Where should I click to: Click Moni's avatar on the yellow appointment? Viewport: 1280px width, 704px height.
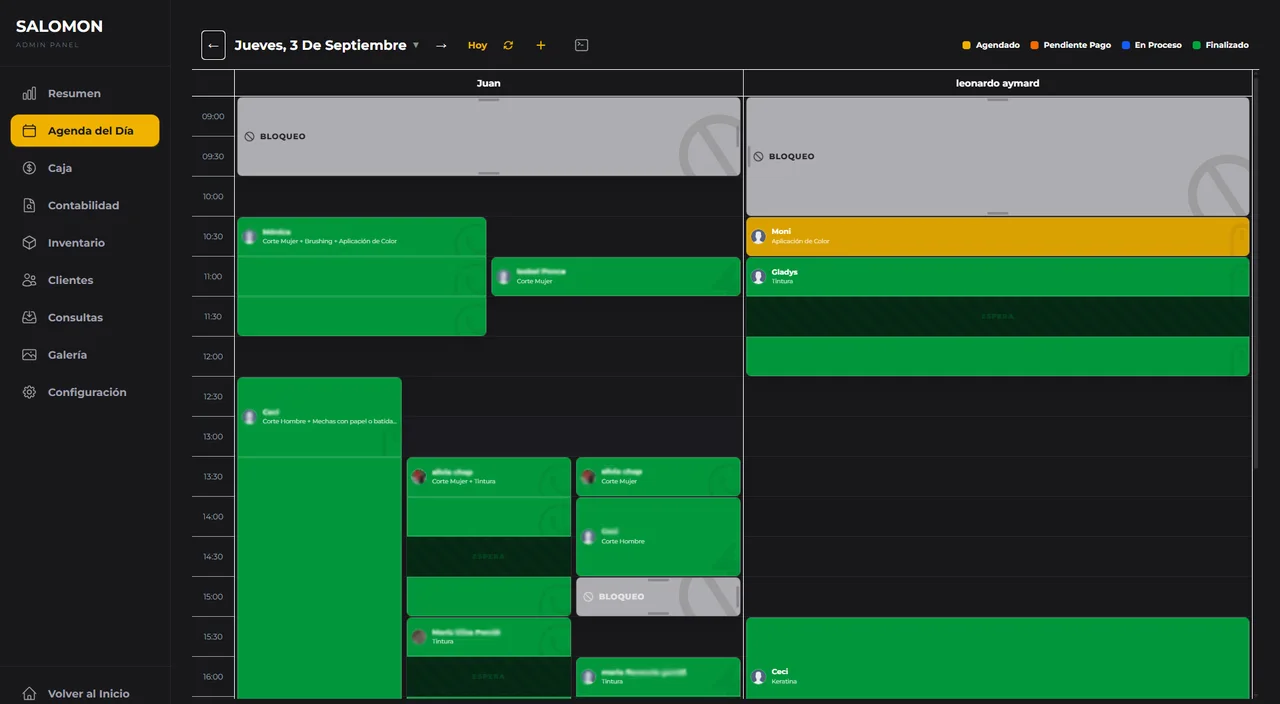coord(759,236)
